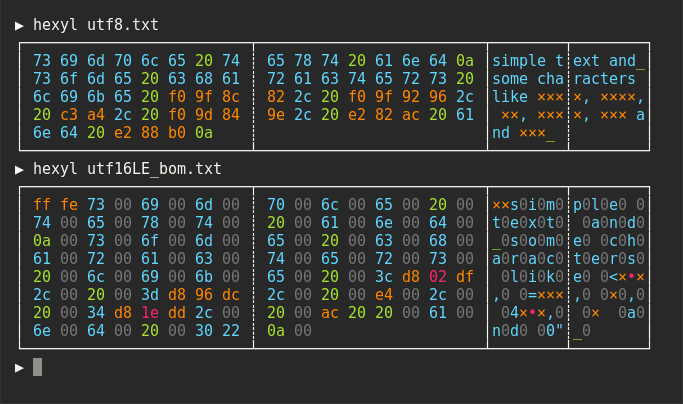
Task: Click the empty prompt arrow at the bottom
Action: pyautogui.click(x=19, y=367)
